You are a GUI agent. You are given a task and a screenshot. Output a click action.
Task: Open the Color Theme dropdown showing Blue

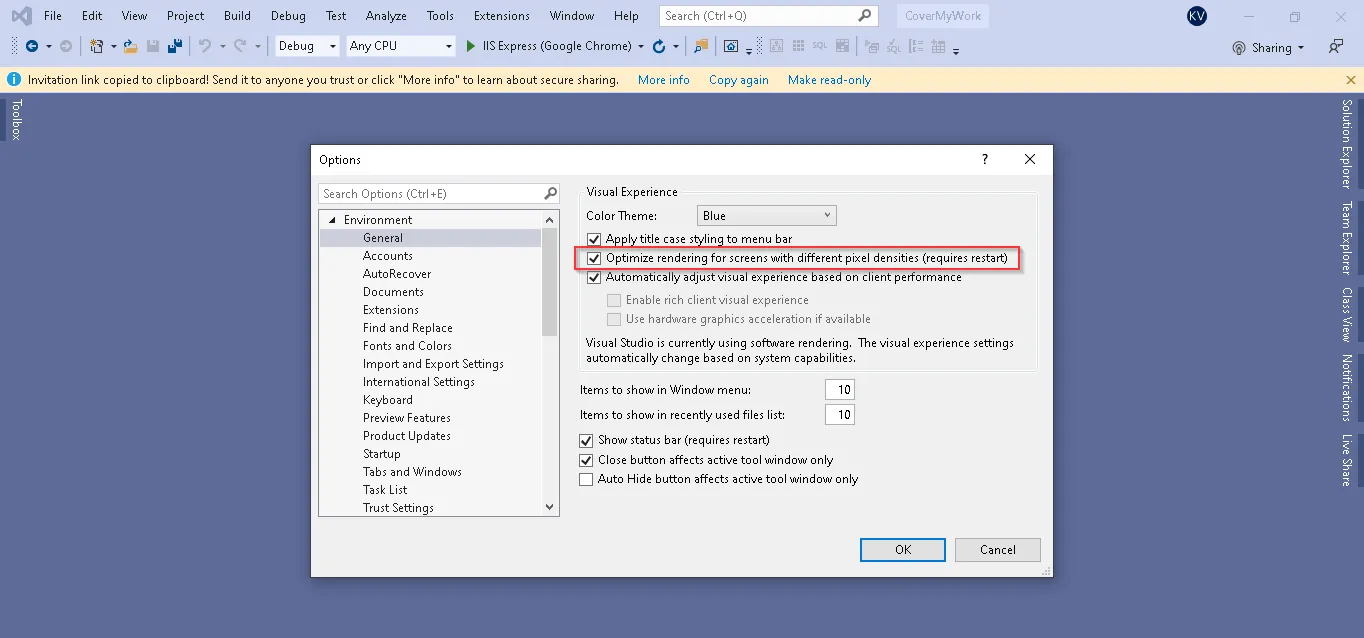(766, 216)
